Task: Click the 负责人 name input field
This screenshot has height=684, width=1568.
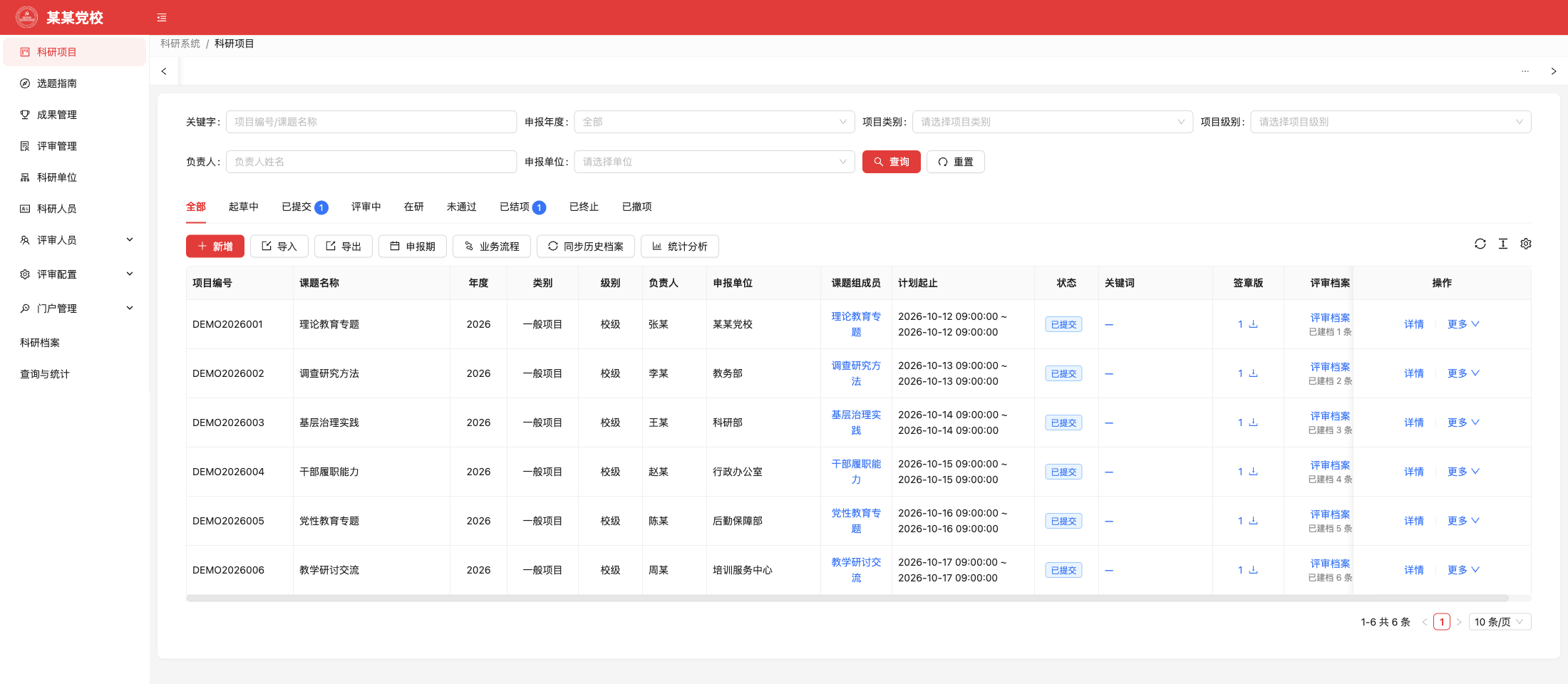Action: point(371,162)
